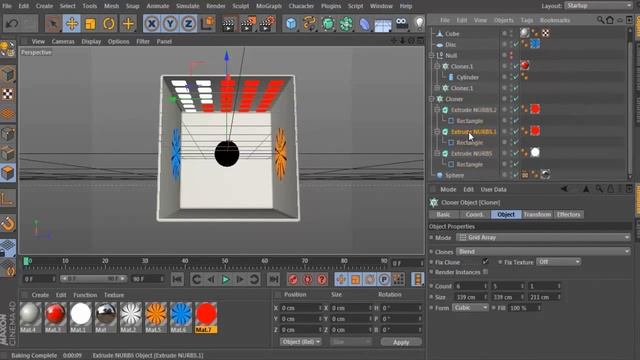
Task: Play the animation forward
Action: click(225, 280)
